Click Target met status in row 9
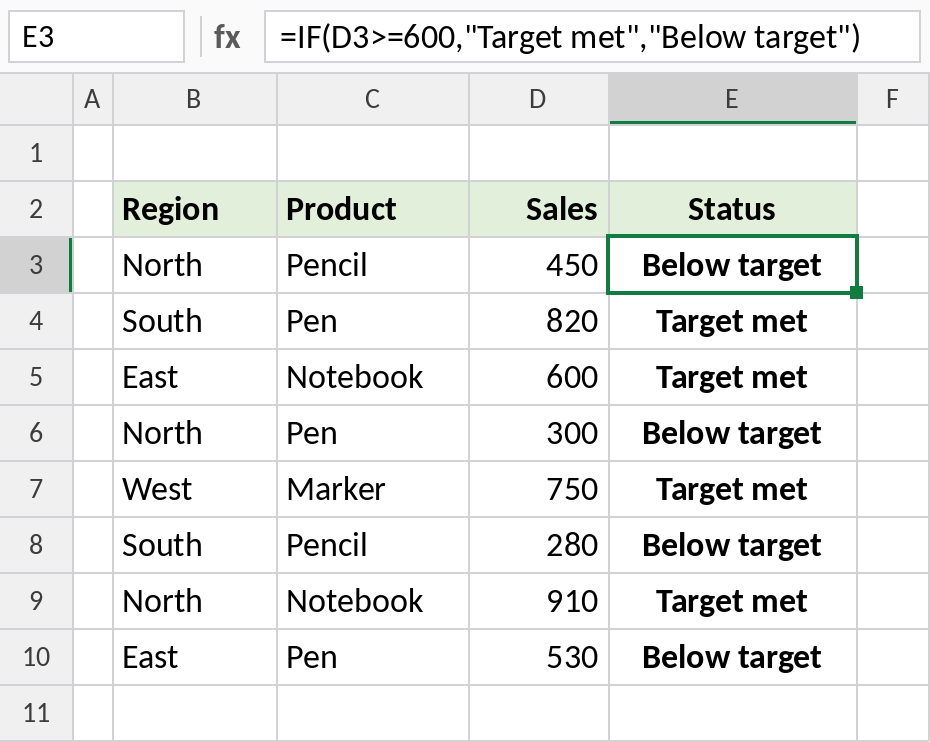 (x=732, y=601)
